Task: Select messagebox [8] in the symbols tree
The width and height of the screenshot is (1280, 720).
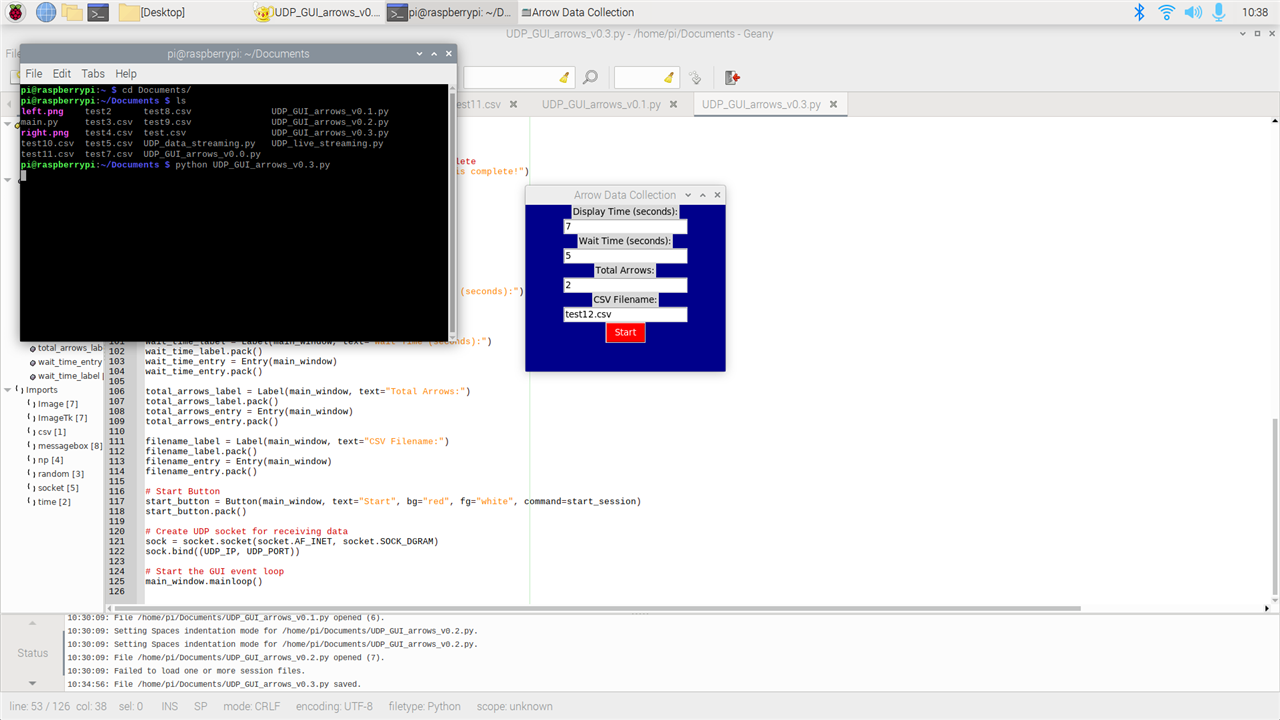Action: click(70, 446)
